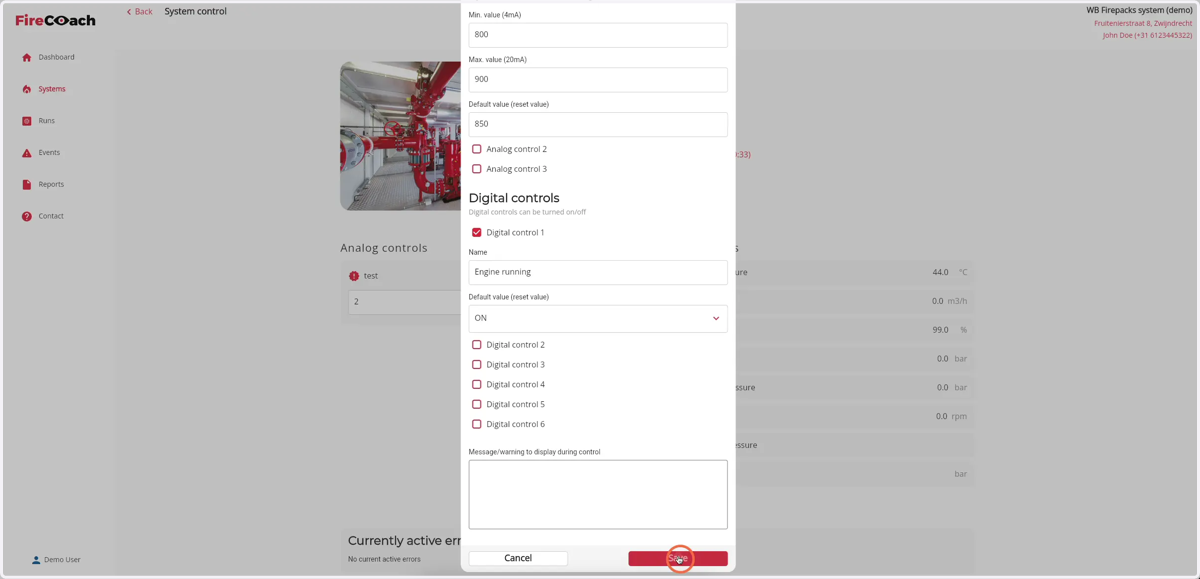Cancel the control settings dialog
1200x579 pixels.
pyautogui.click(x=518, y=558)
